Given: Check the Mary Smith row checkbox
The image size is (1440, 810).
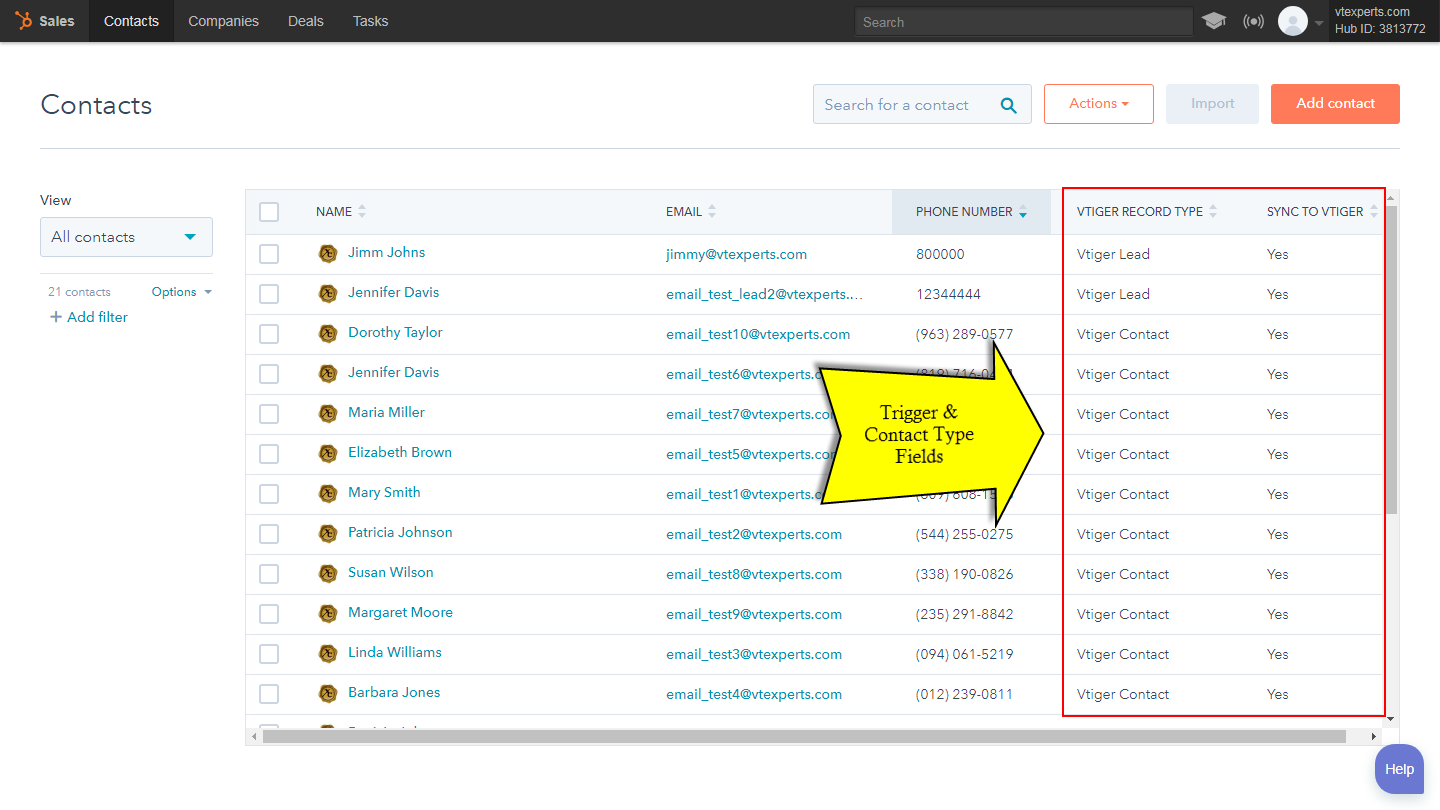Looking at the screenshot, I should pos(269,494).
